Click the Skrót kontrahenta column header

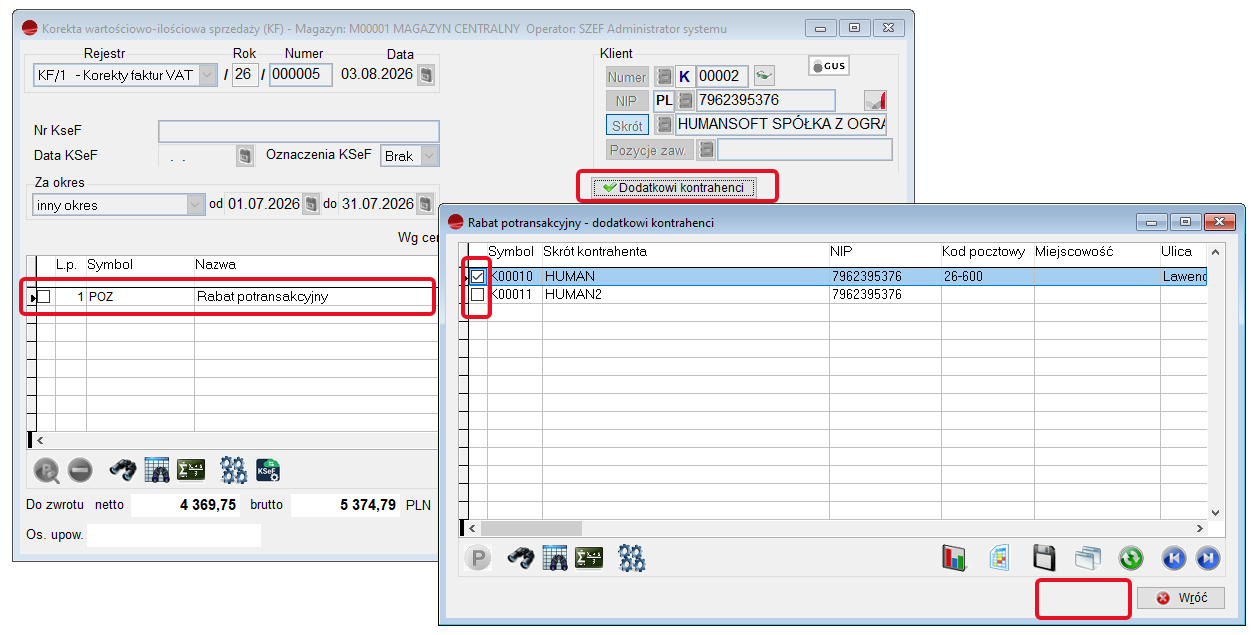[x=685, y=252]
